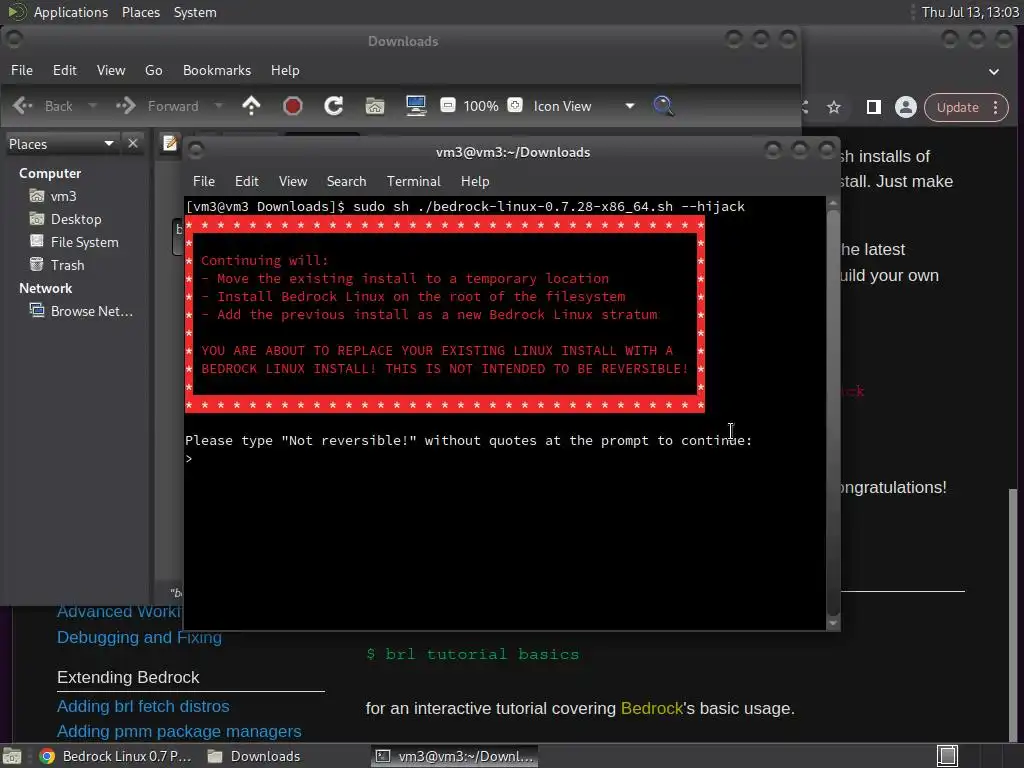Open Adding pmm package managers link
This screenshot has height=768, width=1024.
[179, 731]
